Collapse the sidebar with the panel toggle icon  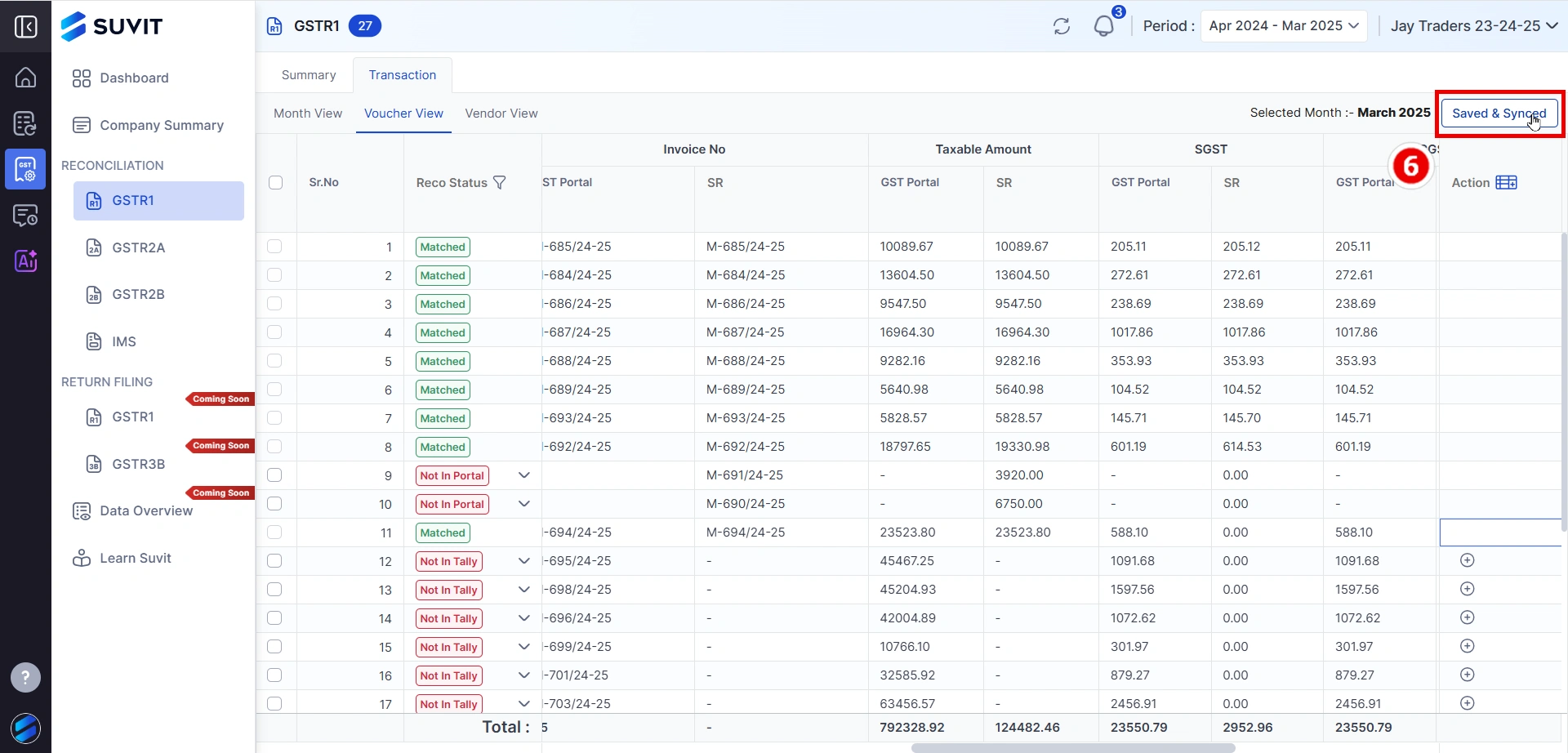25,26
